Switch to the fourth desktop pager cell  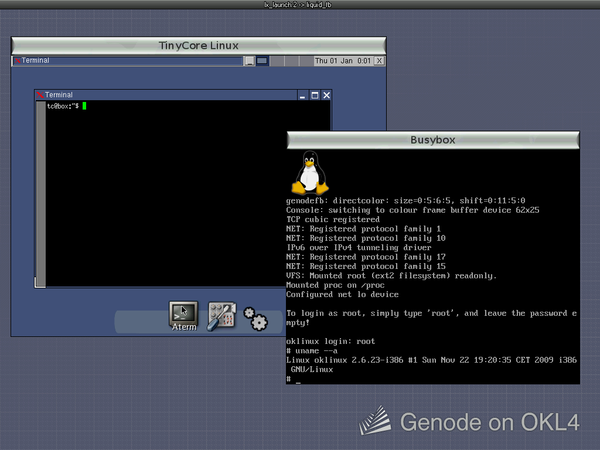pos(306,61)
